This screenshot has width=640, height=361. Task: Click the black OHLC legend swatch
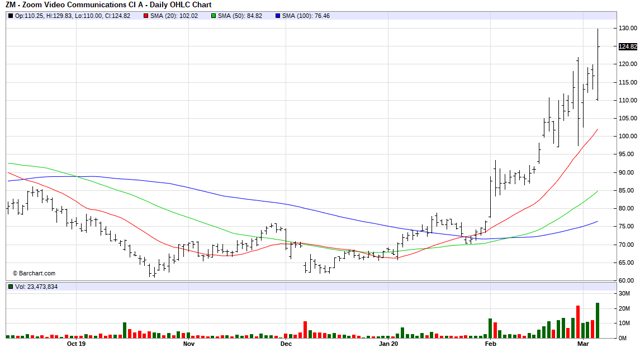[11, 16]
